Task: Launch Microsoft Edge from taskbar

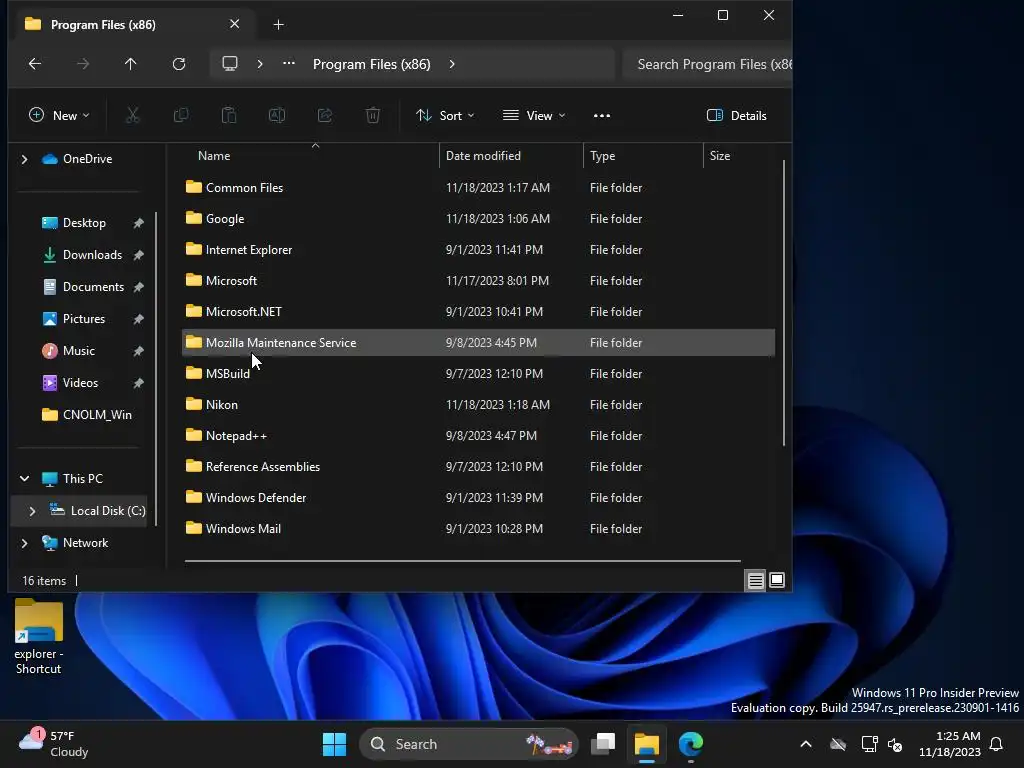Action: (690, 744)
